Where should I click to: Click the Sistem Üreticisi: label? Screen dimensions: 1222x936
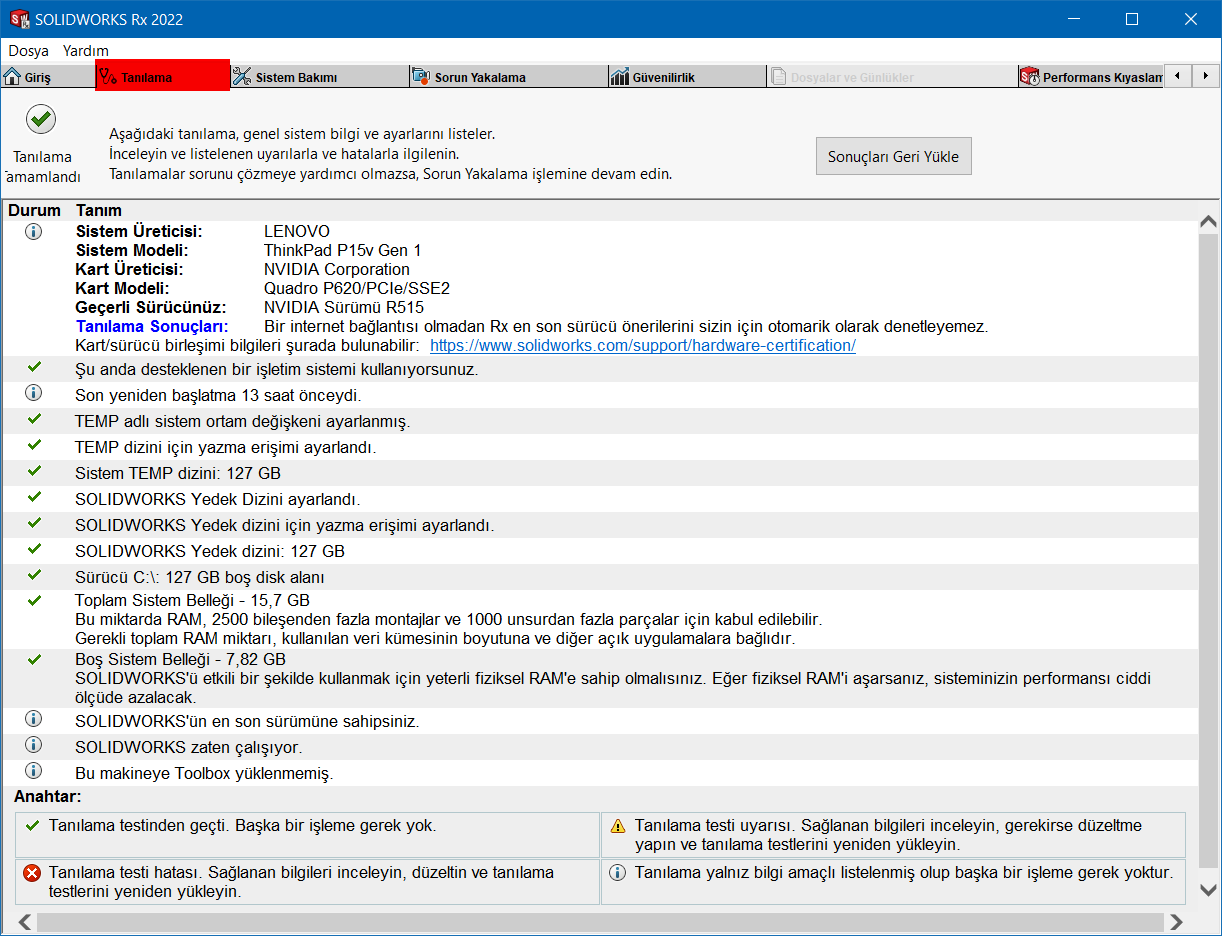(139, 232)
